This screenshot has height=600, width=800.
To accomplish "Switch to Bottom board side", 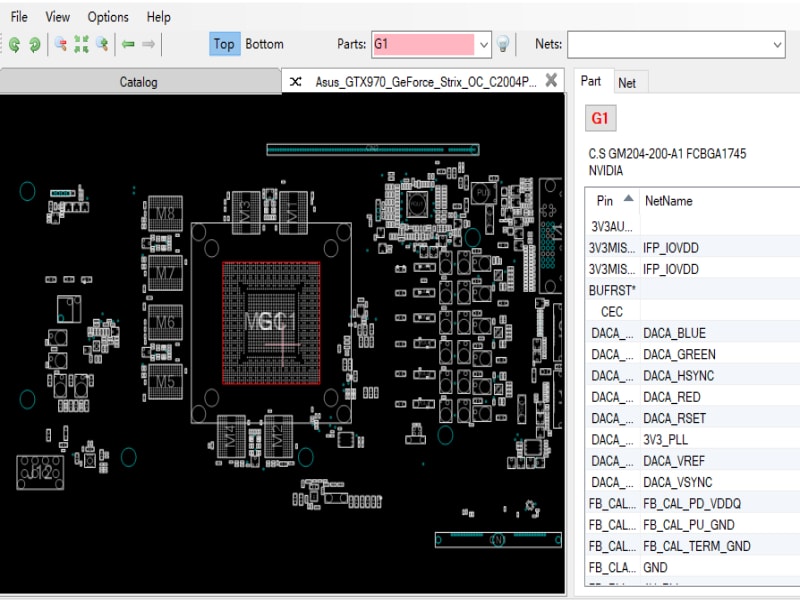I will point(264,44).
